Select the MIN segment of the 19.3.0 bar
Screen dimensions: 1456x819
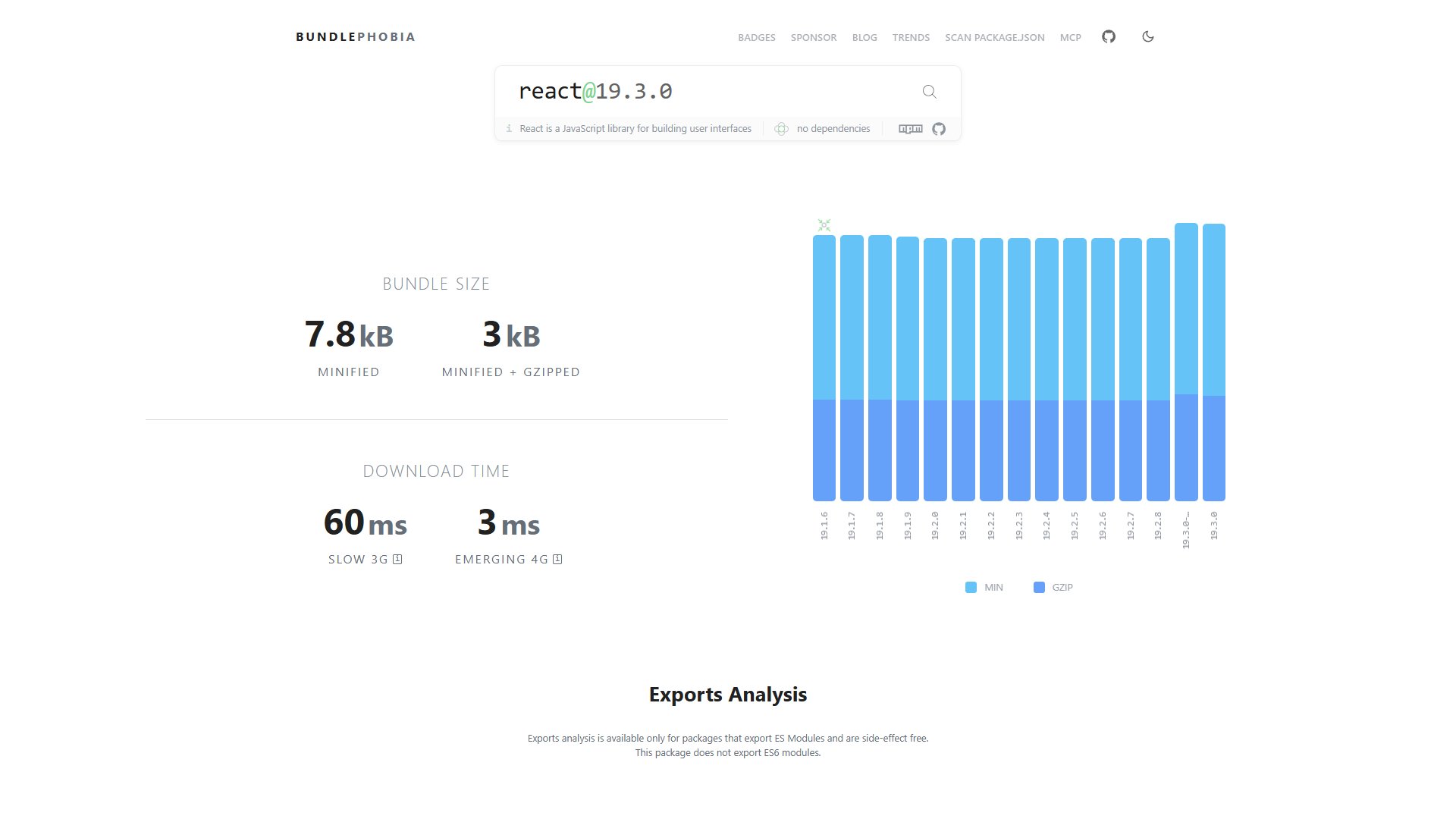[x=1214, y=309]
